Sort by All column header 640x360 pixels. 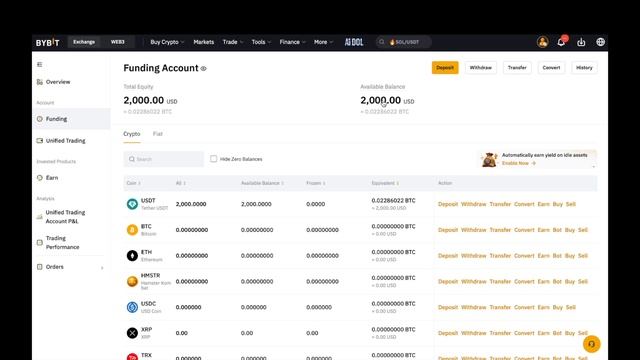click(x=180, y=183)
